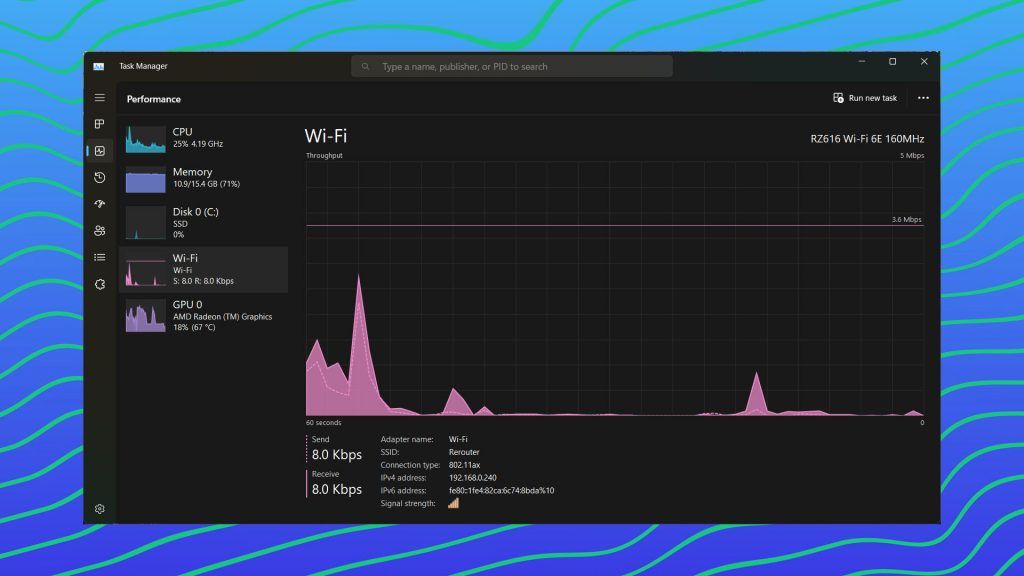This screenshot has width=1024, height=576.
Task: Open Task Manager settings gear
Action: coord(99,509)
